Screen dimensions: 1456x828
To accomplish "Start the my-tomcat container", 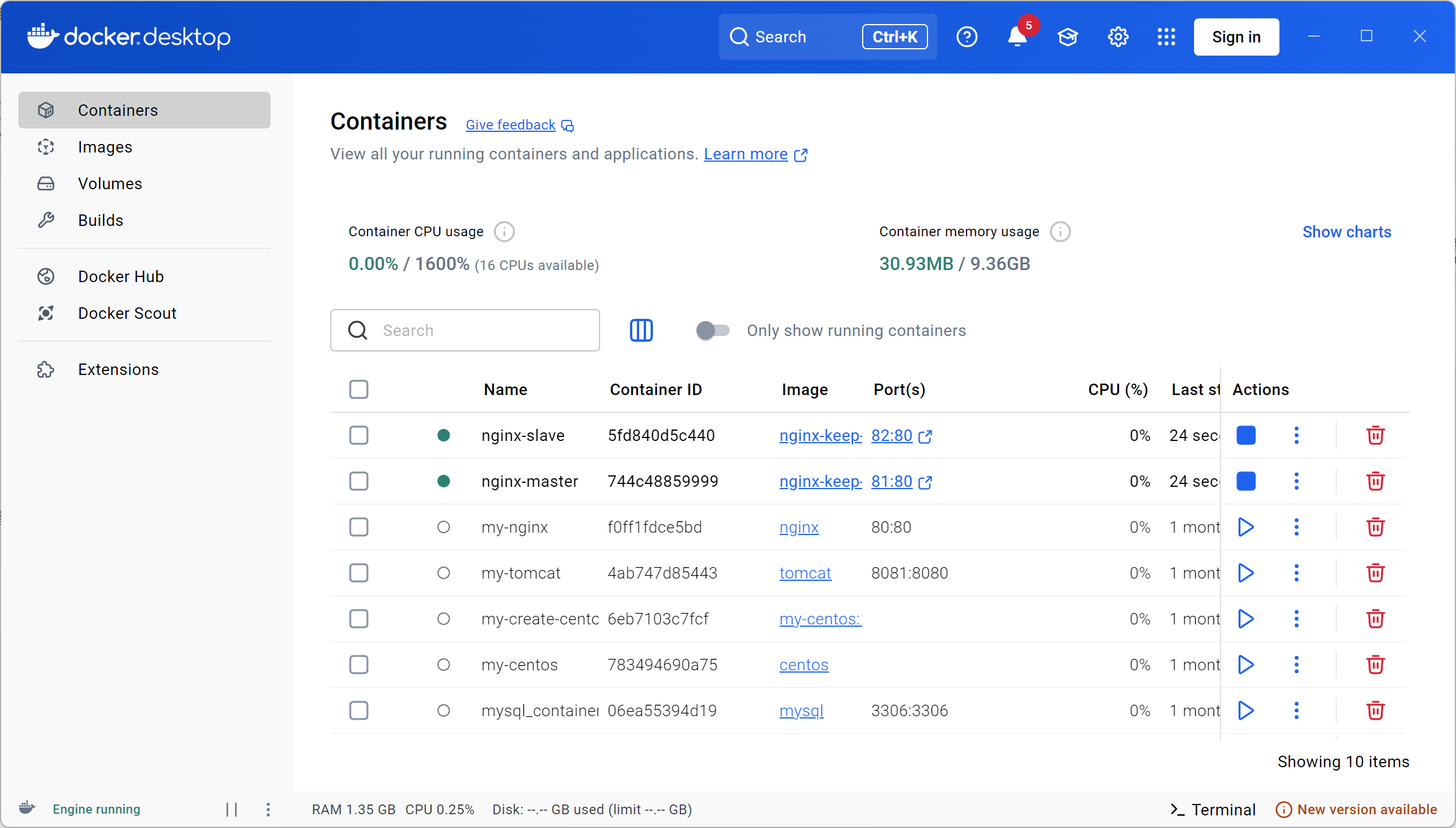I will [1246, 573].
